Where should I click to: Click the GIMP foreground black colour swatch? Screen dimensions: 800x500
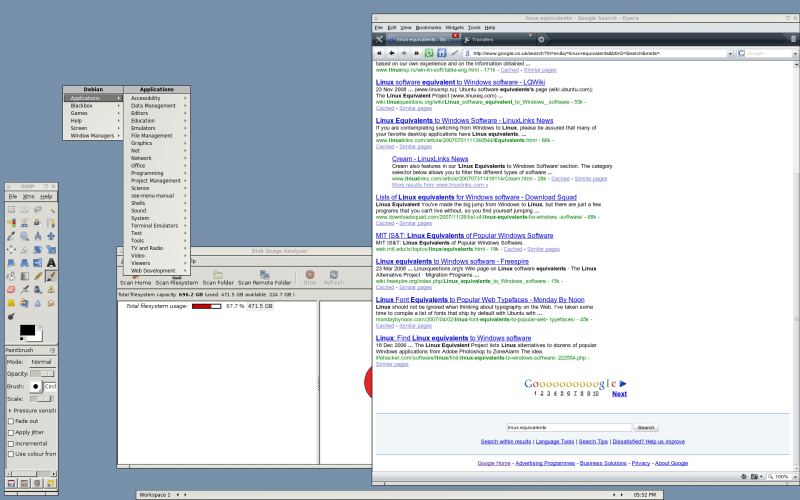point(27,331)
